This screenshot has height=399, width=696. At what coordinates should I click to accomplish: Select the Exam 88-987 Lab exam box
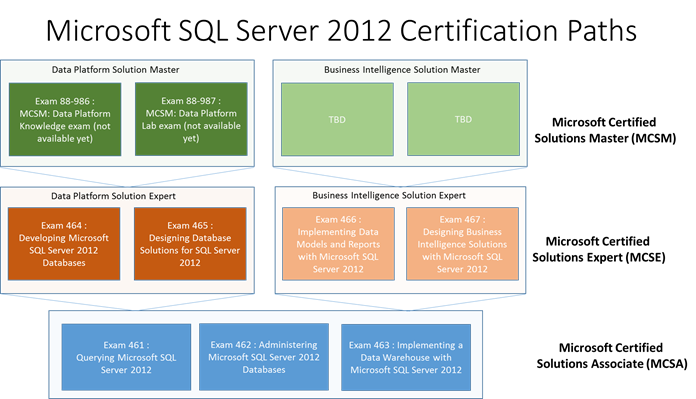191,119
